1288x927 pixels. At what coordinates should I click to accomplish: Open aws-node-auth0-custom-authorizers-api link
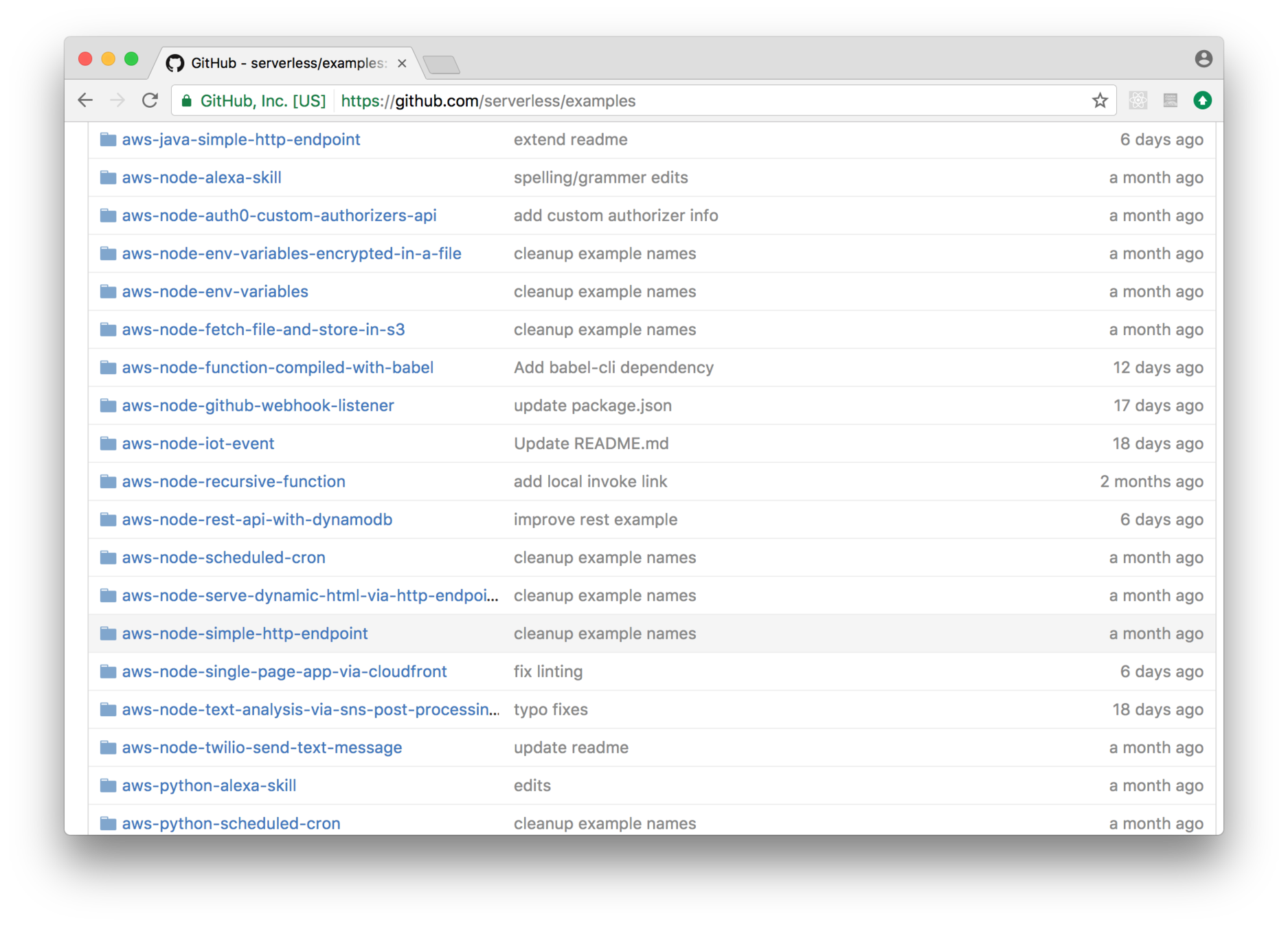[280, 216]
